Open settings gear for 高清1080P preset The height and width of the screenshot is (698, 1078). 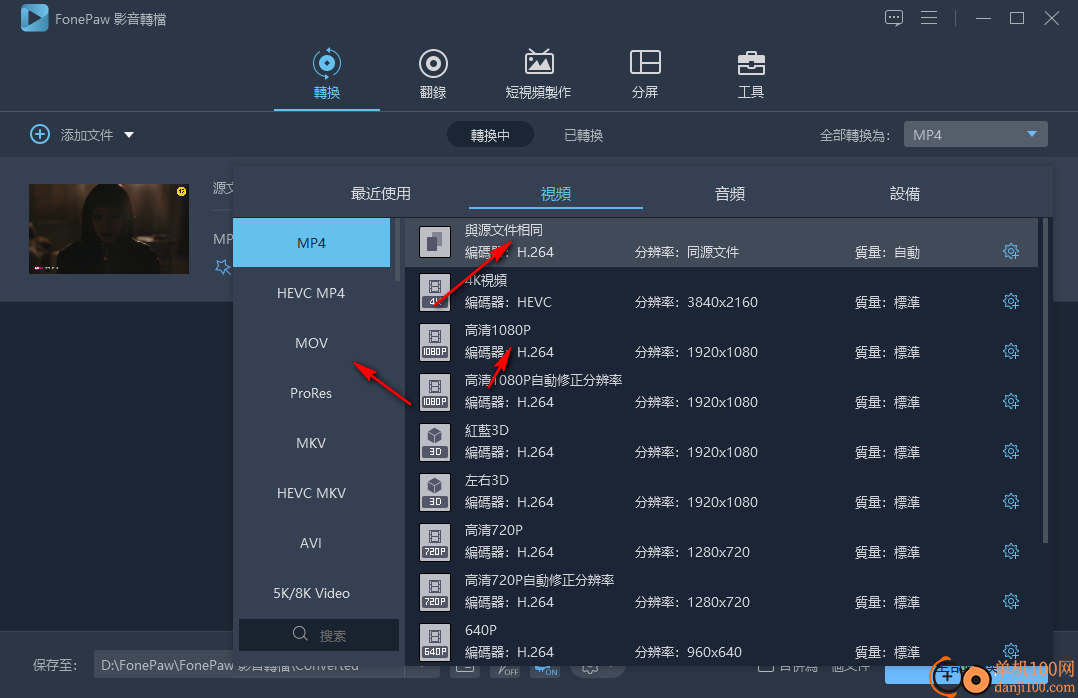tap(1011, 351)
